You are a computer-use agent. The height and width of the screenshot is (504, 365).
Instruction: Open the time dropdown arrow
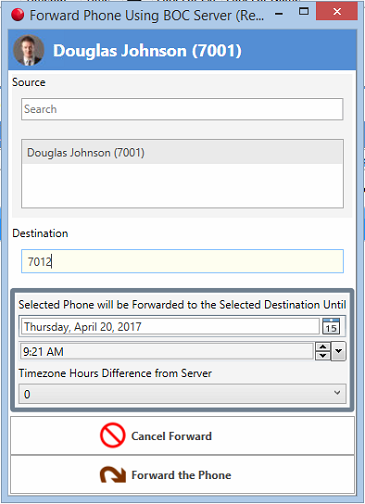[x=339, y=351]
